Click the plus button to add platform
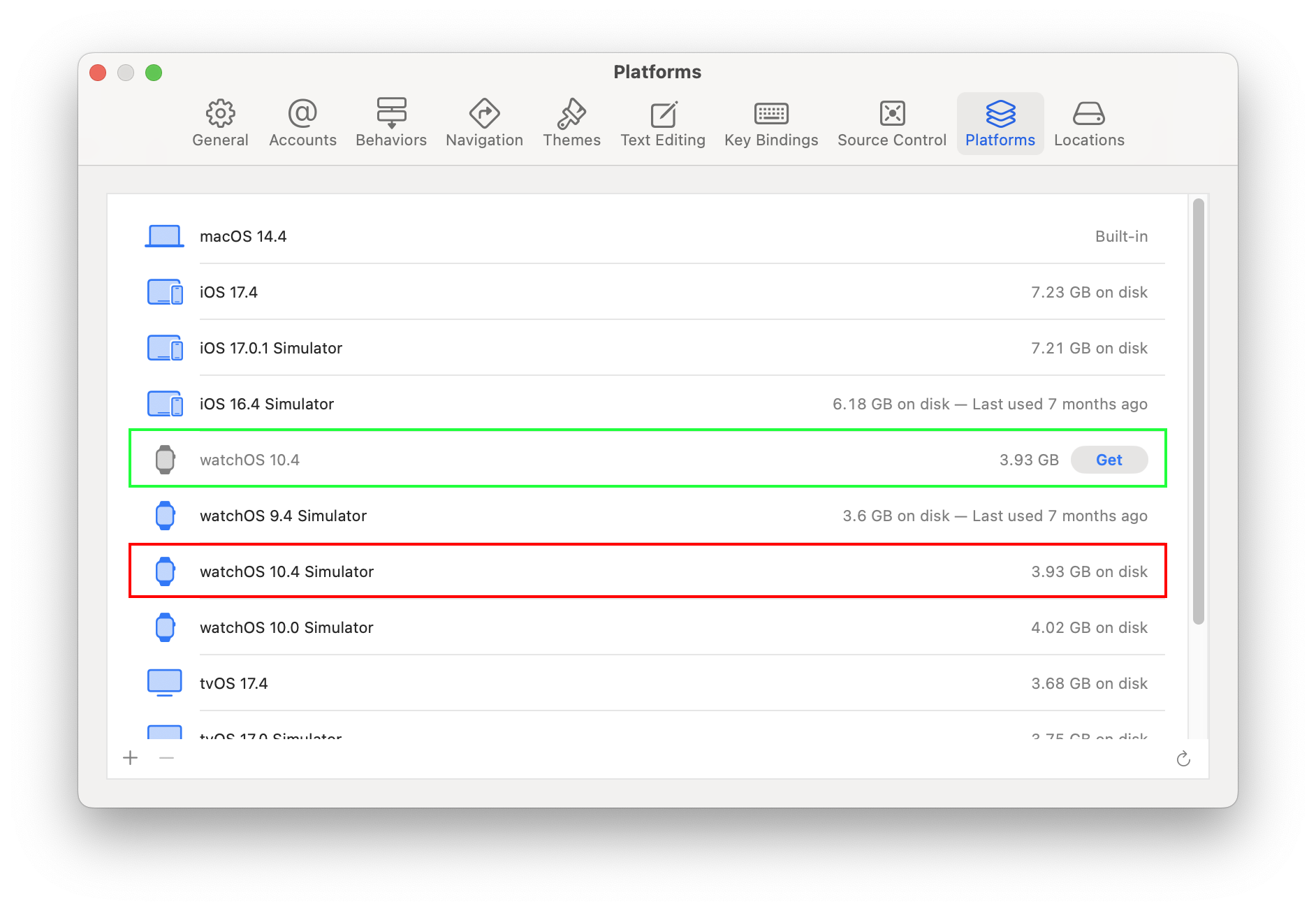This screenshot has width=1316, height=911. 131,758
